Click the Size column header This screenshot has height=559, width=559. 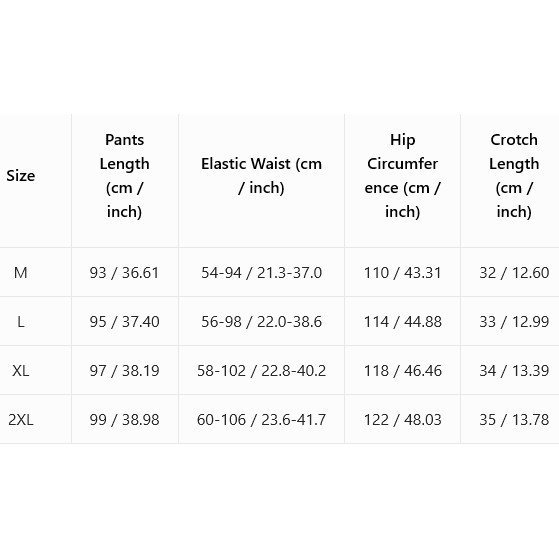(x=21, y=176)
